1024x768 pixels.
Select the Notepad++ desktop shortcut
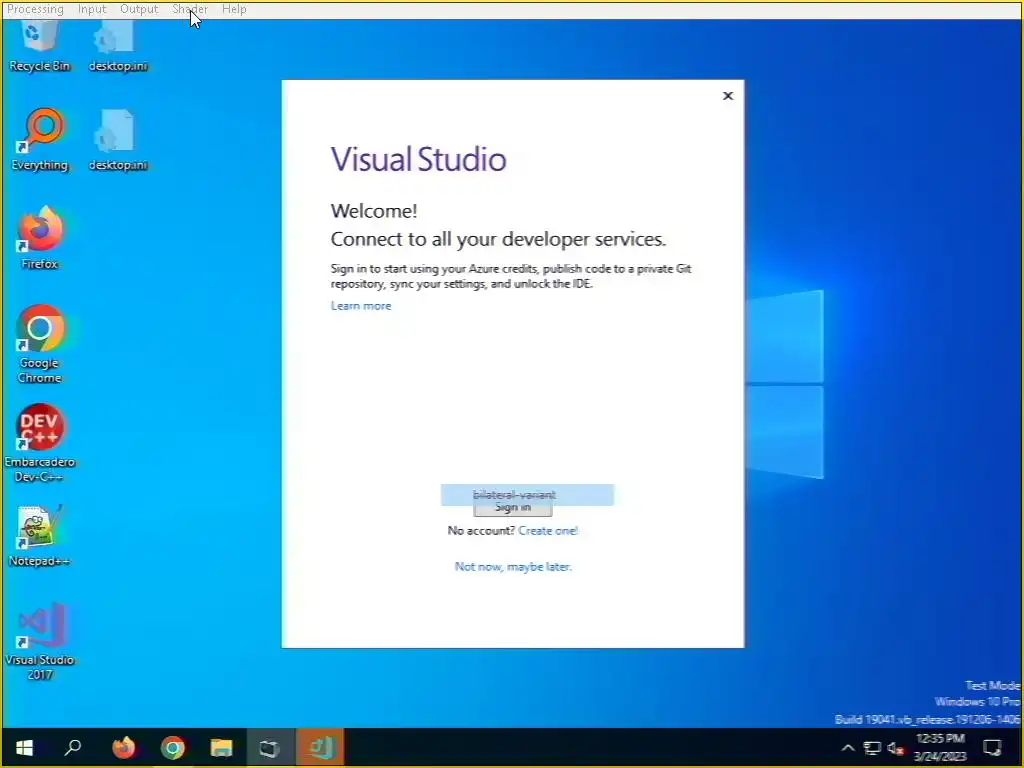tap(39, 536)
